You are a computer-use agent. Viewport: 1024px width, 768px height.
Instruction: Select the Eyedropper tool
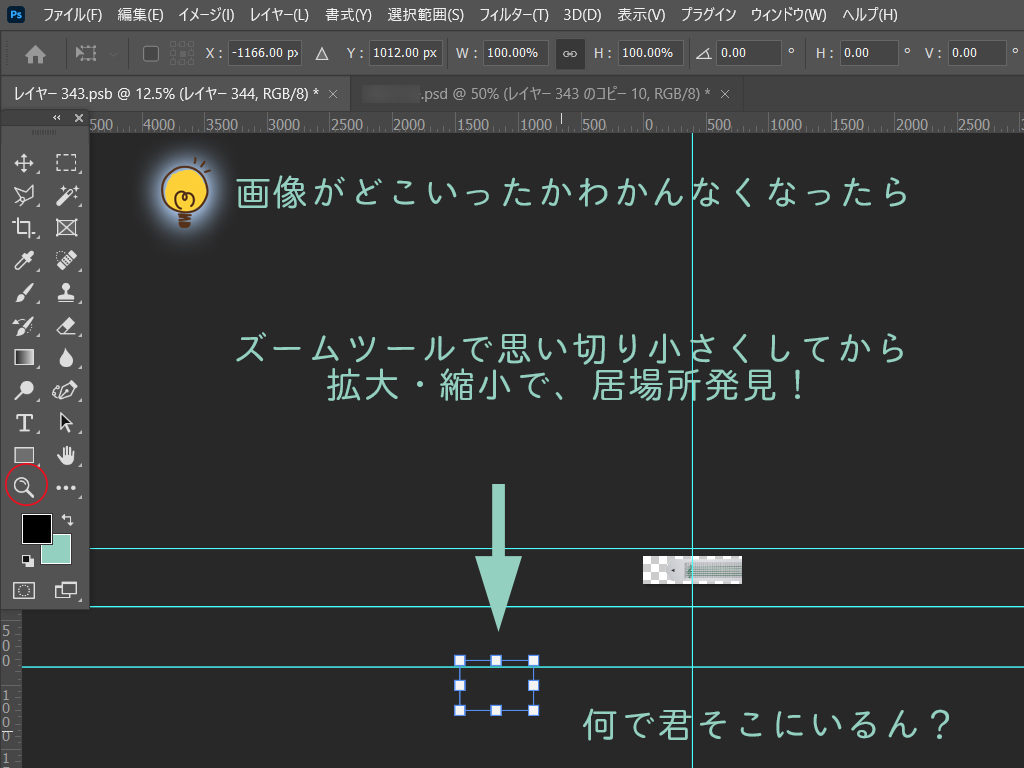25,261
